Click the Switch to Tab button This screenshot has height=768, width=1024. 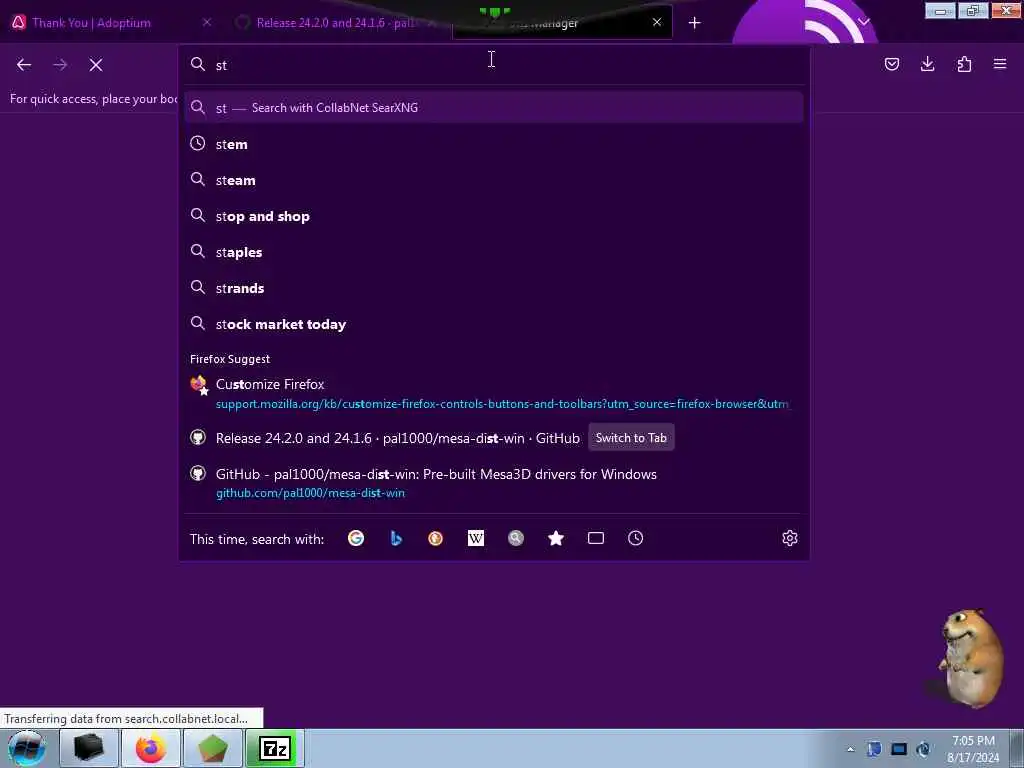click(x=631, y=438)
